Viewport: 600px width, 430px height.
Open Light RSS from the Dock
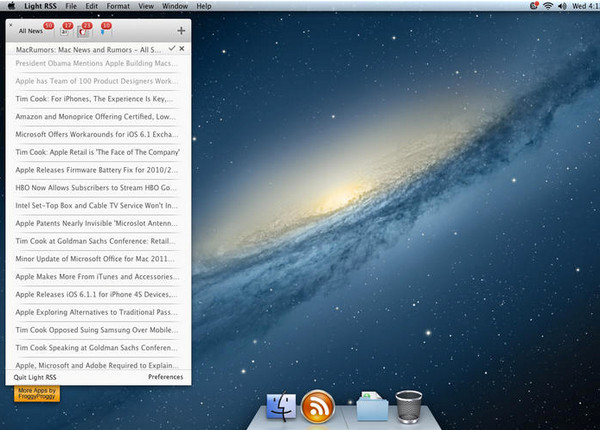pyautogui.click(x=318, y=407)
